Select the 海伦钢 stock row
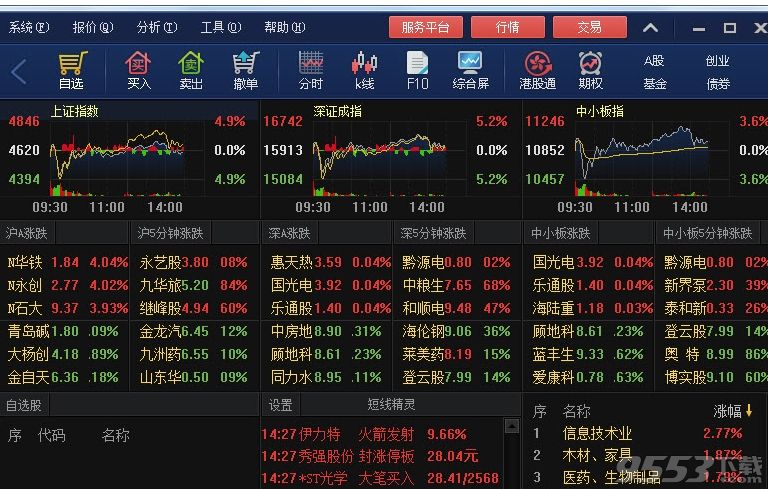The image size is (768, 489). [456, 332]
